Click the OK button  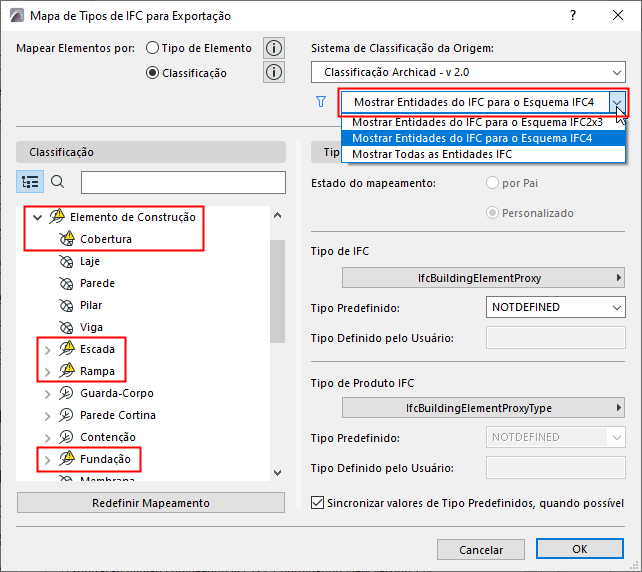coord(580,549)
